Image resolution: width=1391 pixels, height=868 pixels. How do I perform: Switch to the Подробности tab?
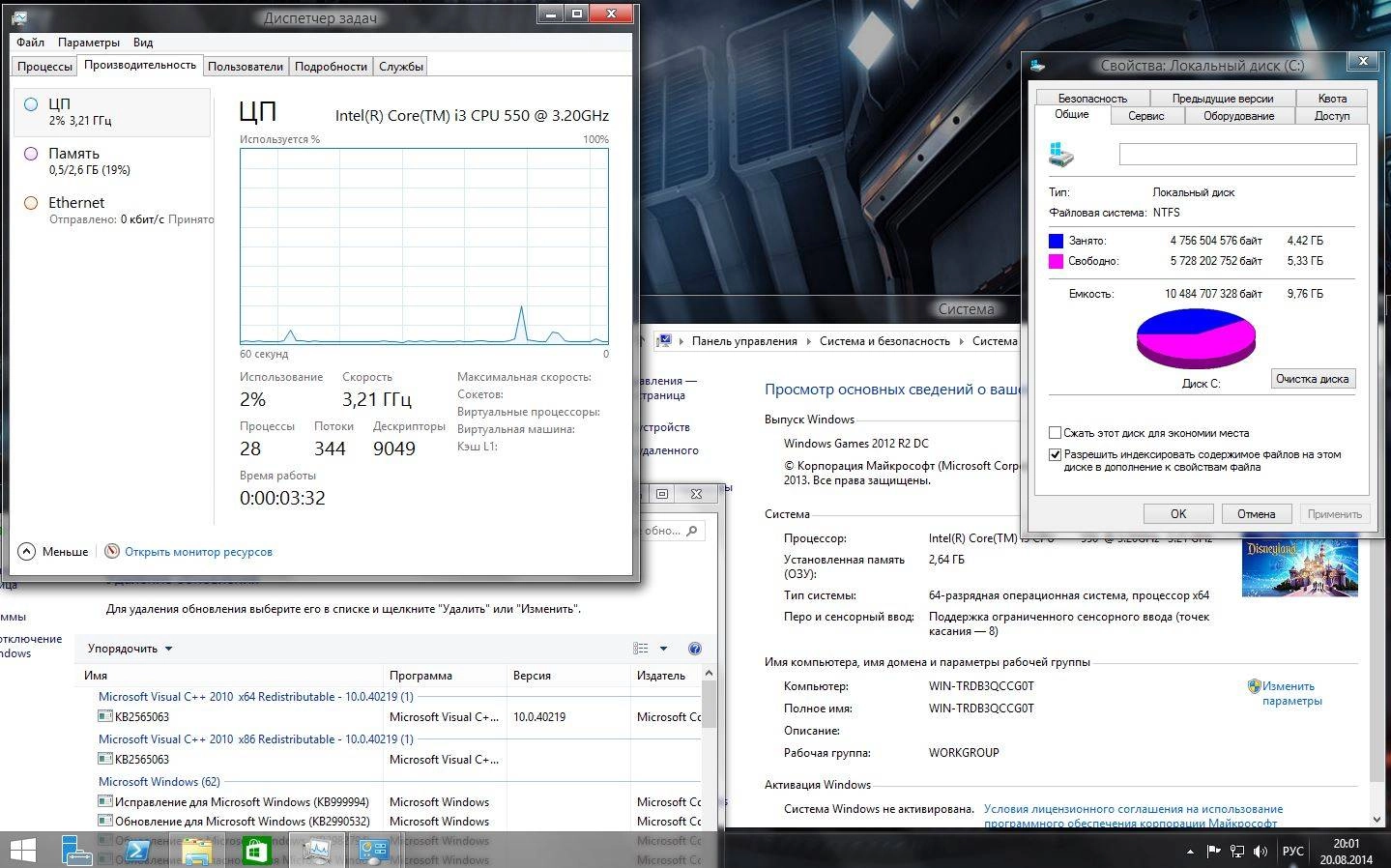coord(331,66)
